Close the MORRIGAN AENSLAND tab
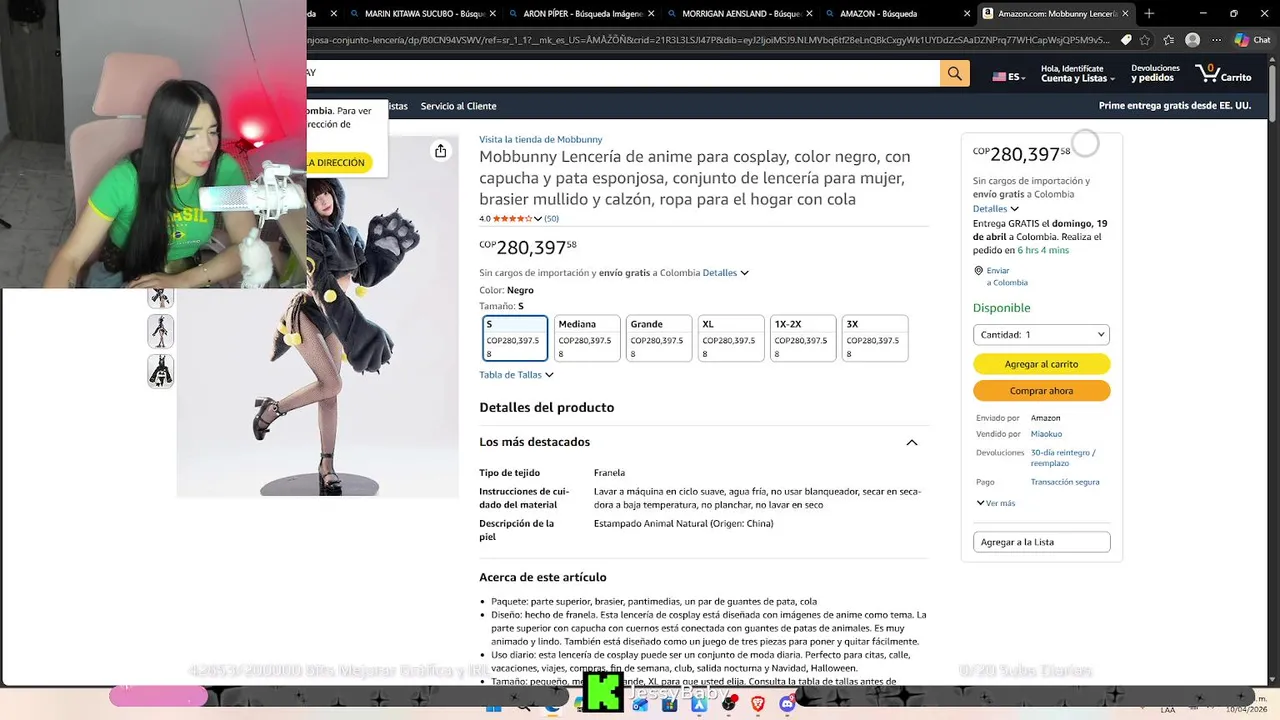 click(x=809, y=14)
